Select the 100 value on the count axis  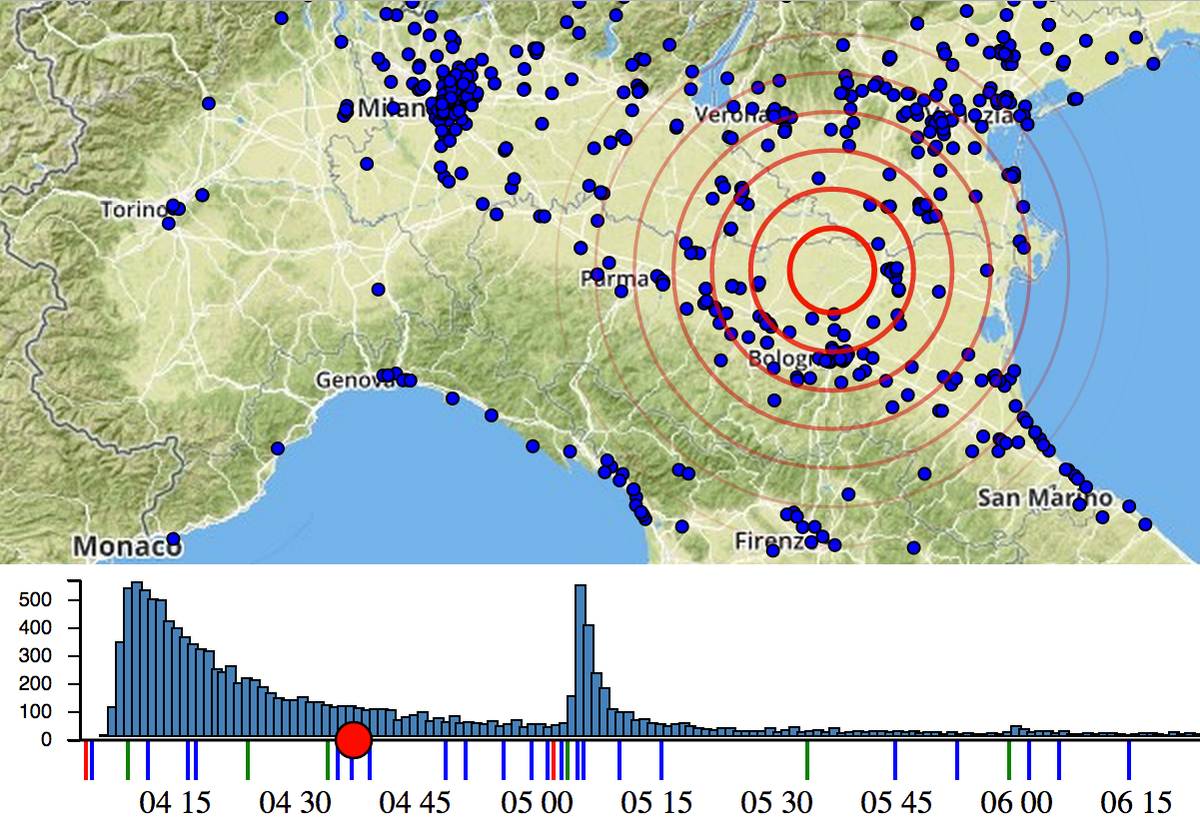(37, 712)
